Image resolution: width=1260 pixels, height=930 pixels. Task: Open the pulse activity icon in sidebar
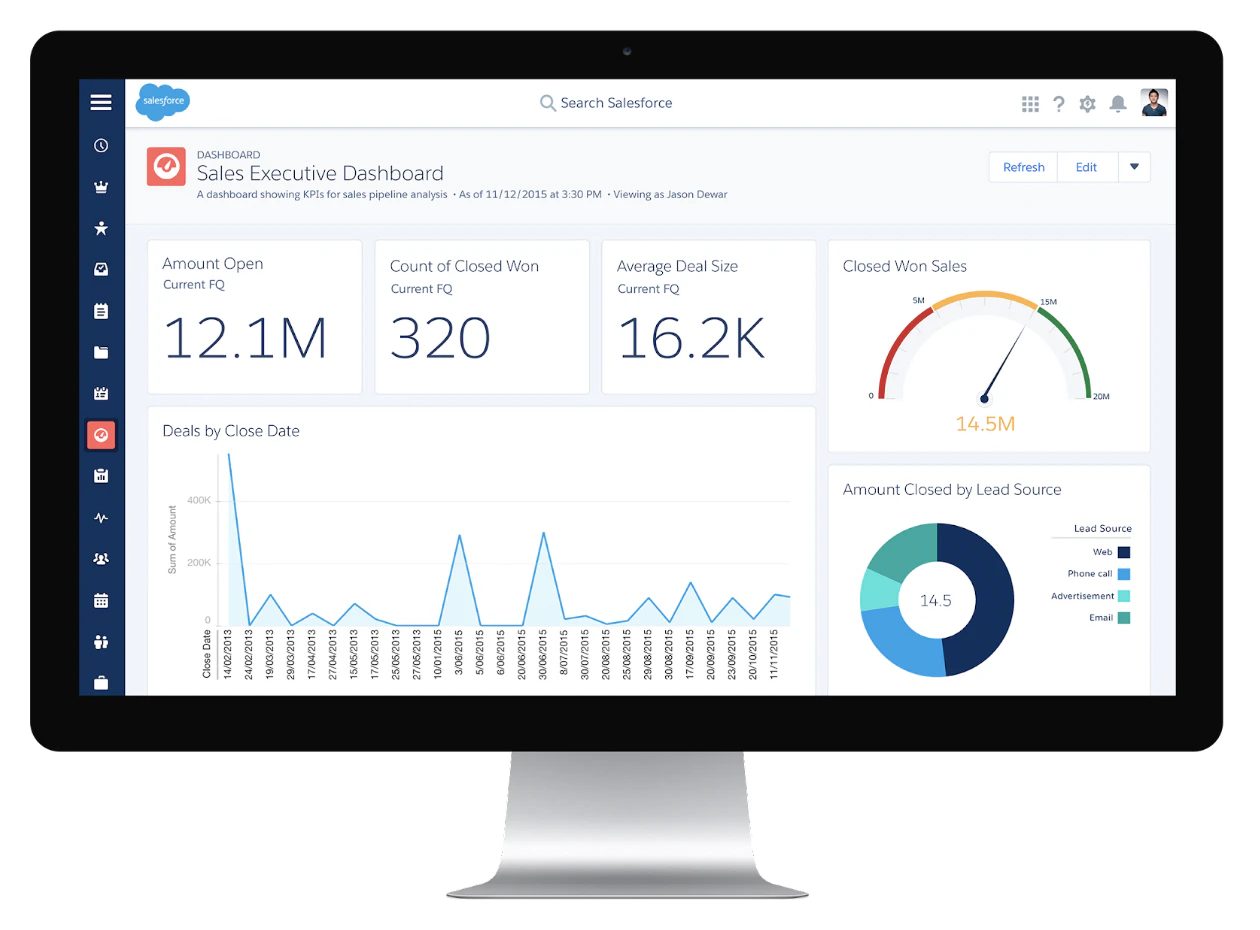pyautogui.click(x=101, y=518)
